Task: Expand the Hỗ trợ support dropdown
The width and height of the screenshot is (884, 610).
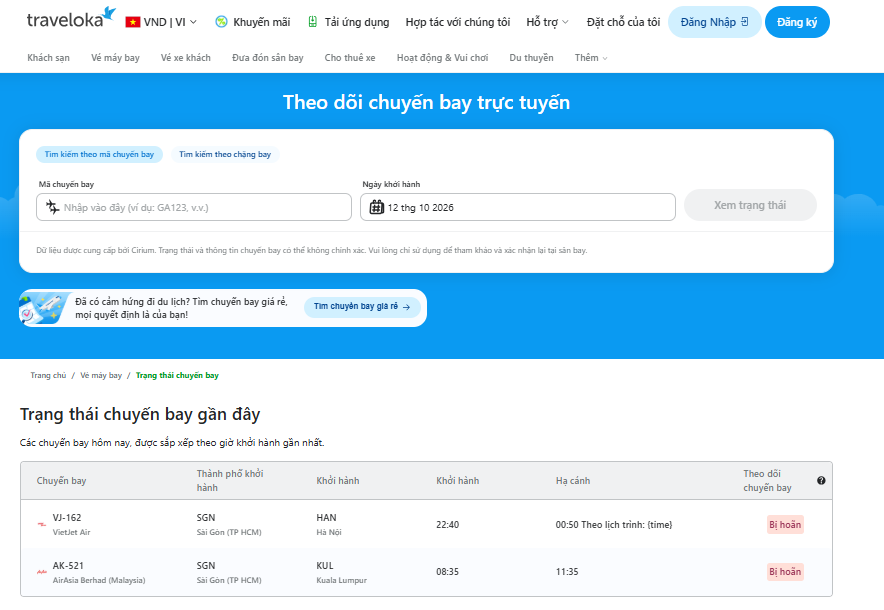Action: (547, 22)
